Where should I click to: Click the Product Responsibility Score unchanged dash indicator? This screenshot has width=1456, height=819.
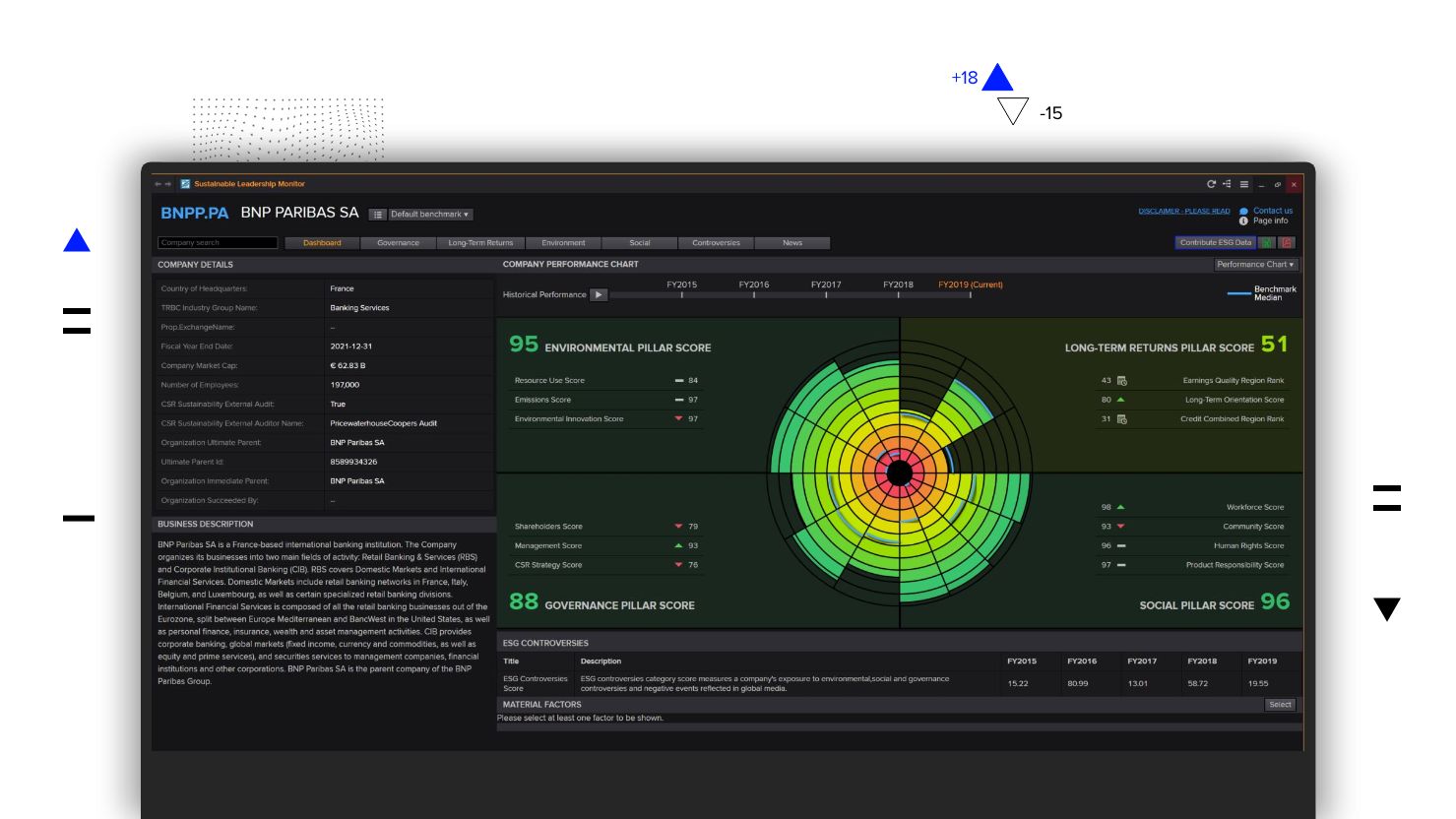tap(1120, 565)
